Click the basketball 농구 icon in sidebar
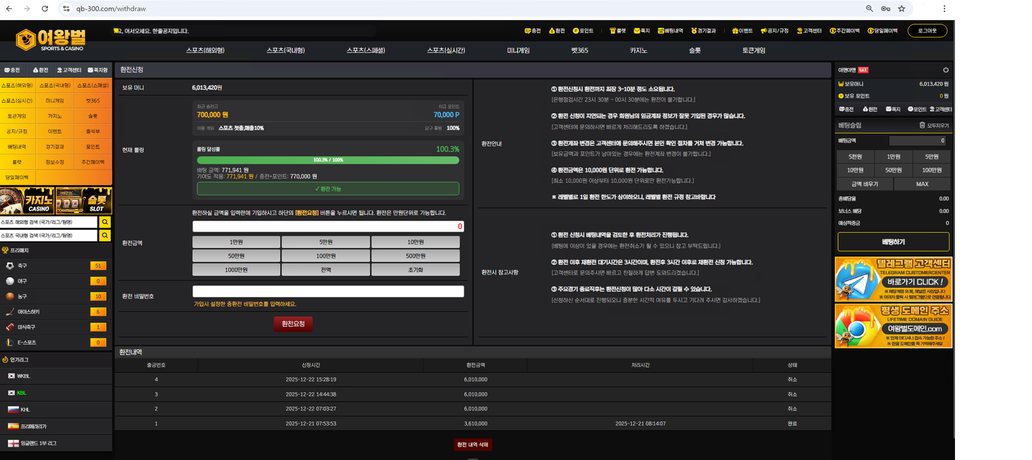Viewport: 1032px width, 460px height. pos(9,296)
